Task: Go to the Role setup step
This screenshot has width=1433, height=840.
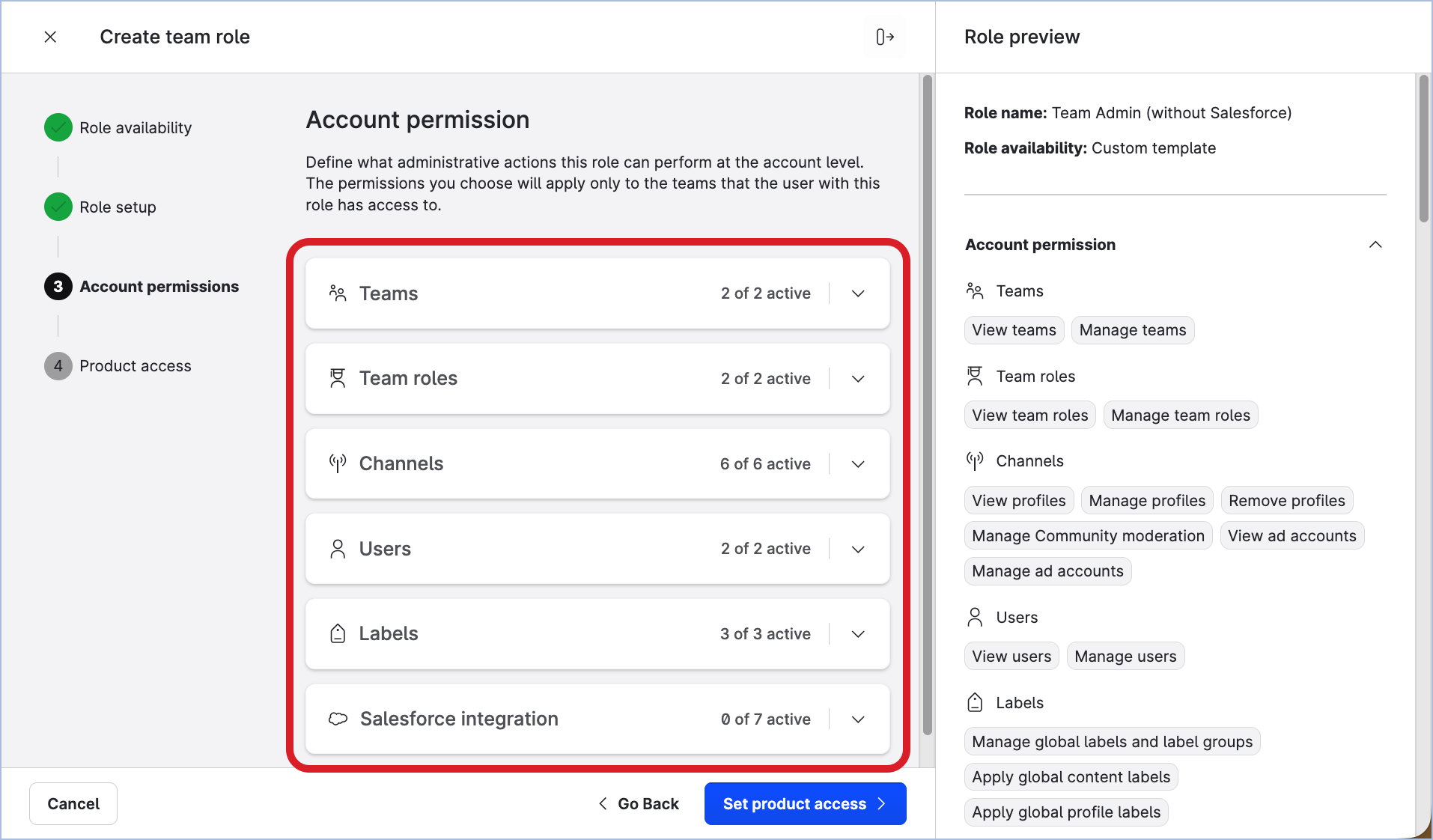Action: pyautogui.click(x=118, y=207)
